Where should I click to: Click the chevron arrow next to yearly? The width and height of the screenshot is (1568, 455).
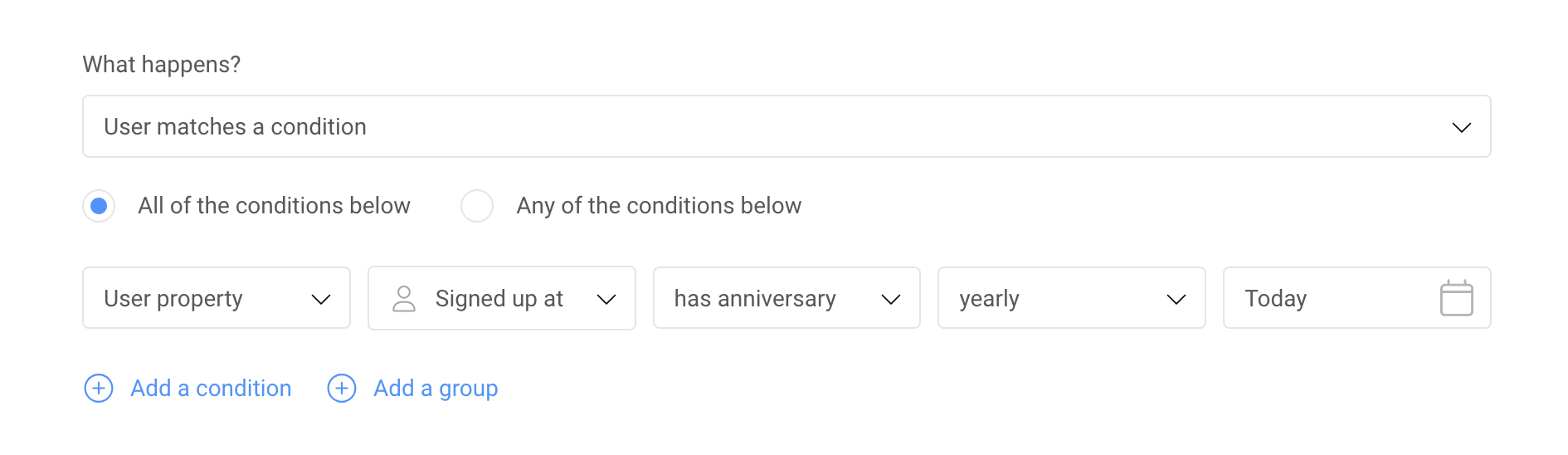click(x=1176, y=300)
